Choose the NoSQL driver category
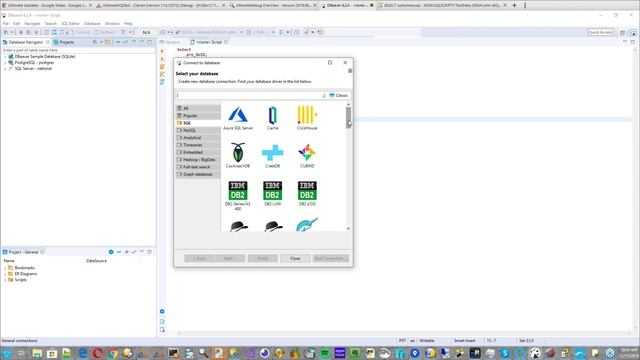The height and width of the screenshot is (360, 640). [x=198, y=130]
